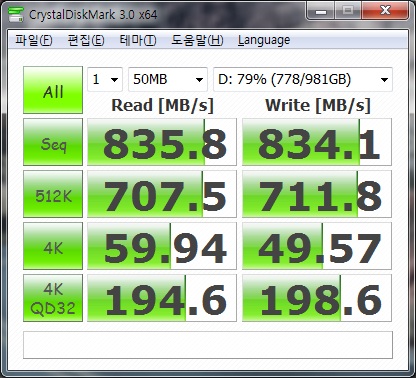Open the 테마(T) menu

coord(138,40)
